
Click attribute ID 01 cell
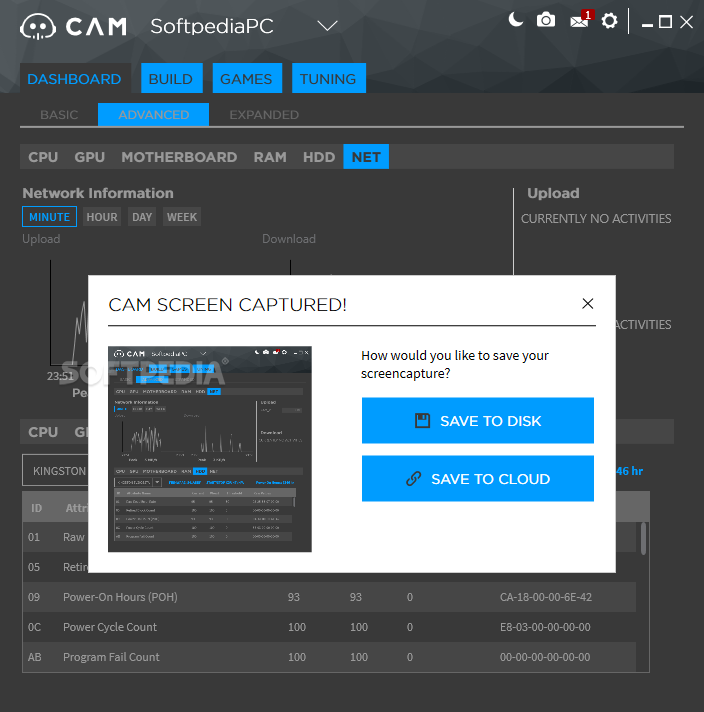coord(34,537)
